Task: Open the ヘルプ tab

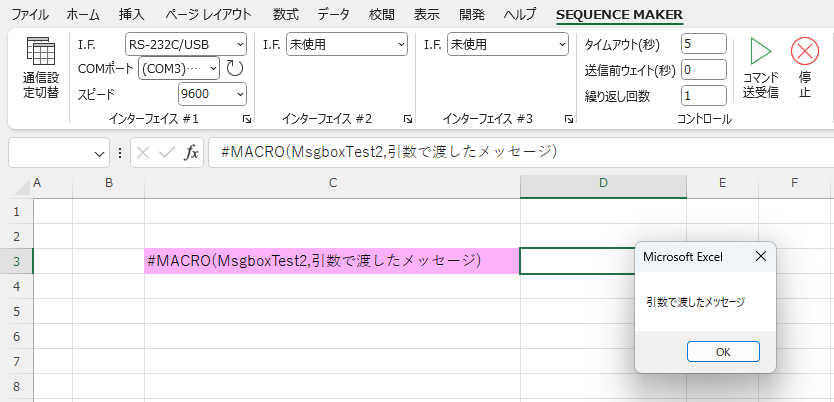Action: point(520,14)
